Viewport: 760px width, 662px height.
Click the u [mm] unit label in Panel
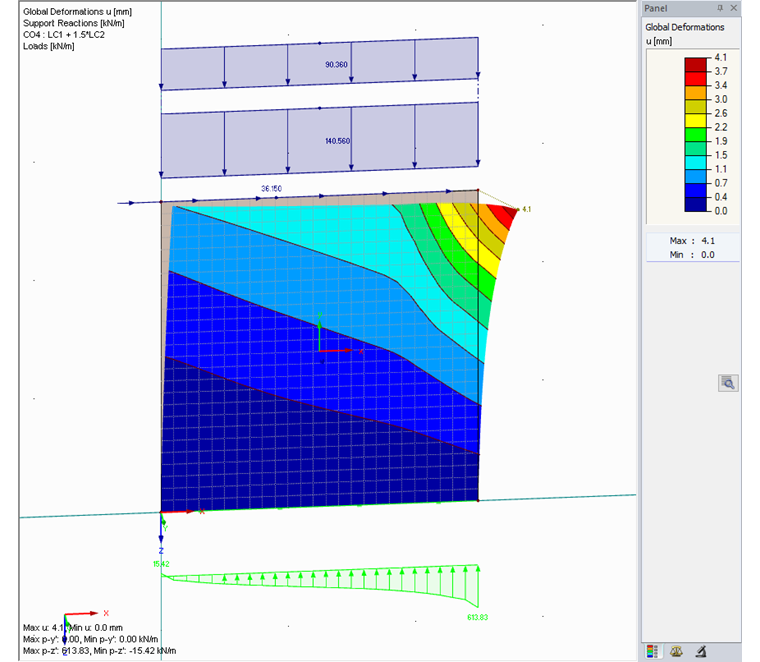click(659, 41)
